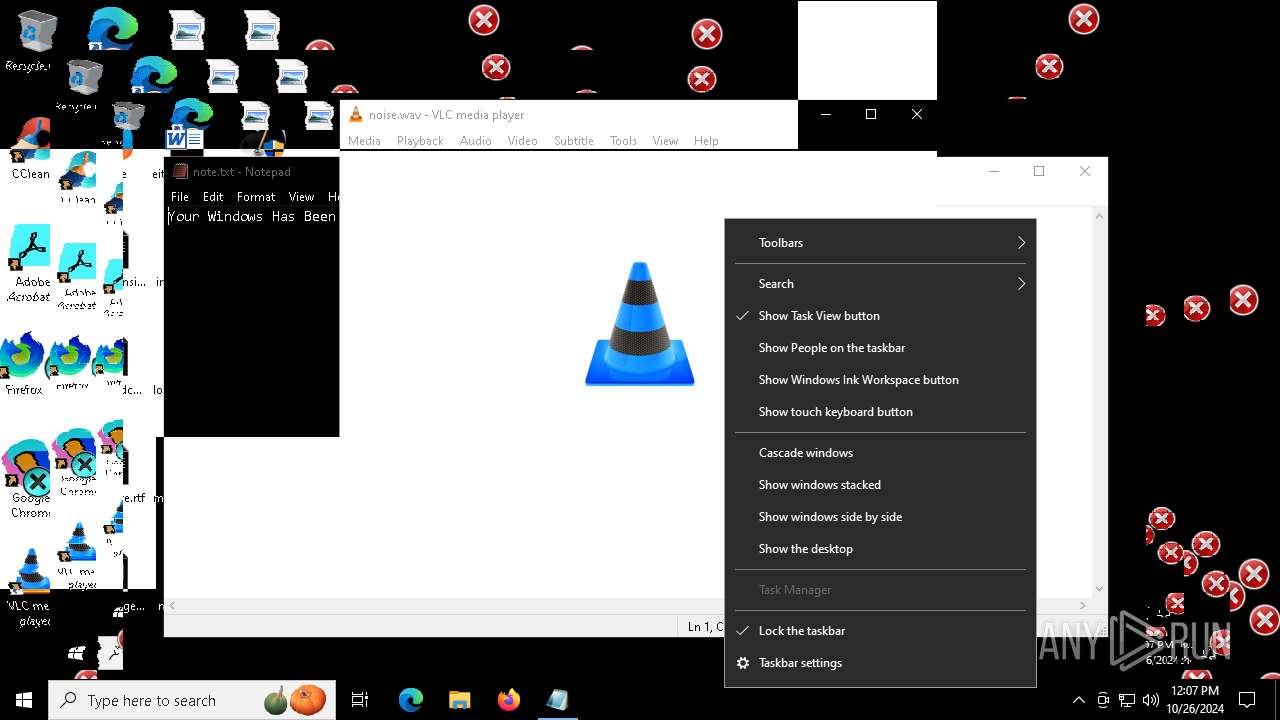Launch Firefox from the taskbar
This screenshot has height=720, width=1280.
pos(508,700)
